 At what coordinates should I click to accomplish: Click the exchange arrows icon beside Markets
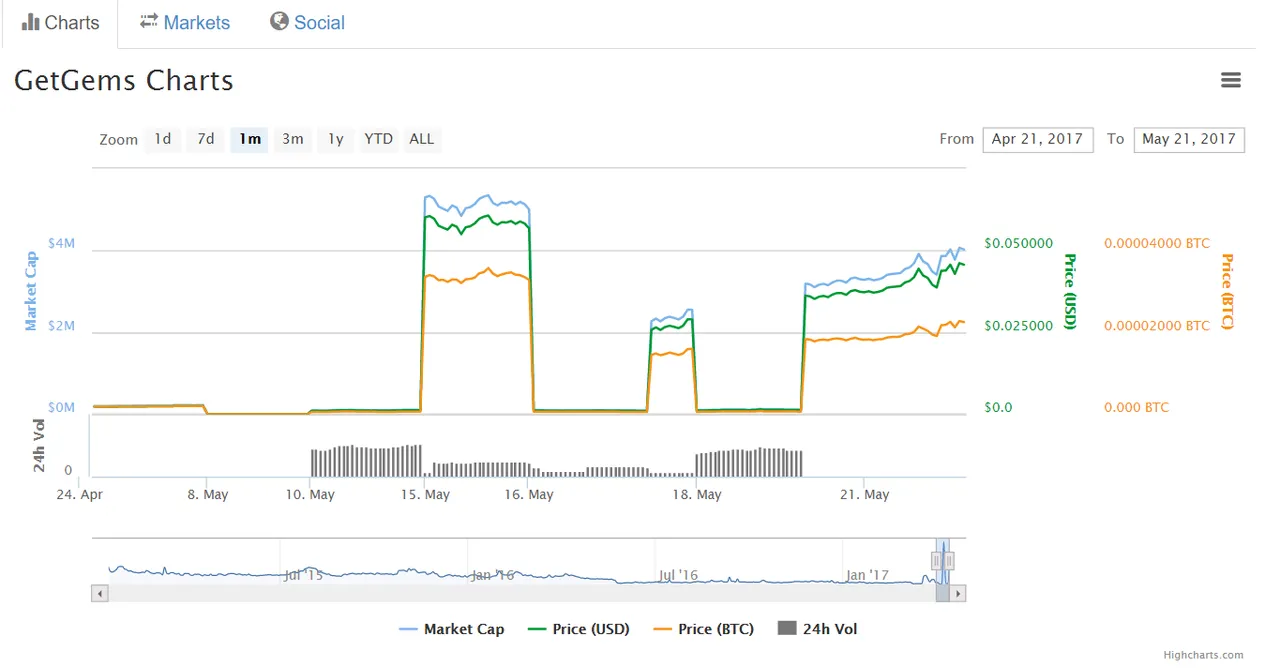[x=149, y=21]
